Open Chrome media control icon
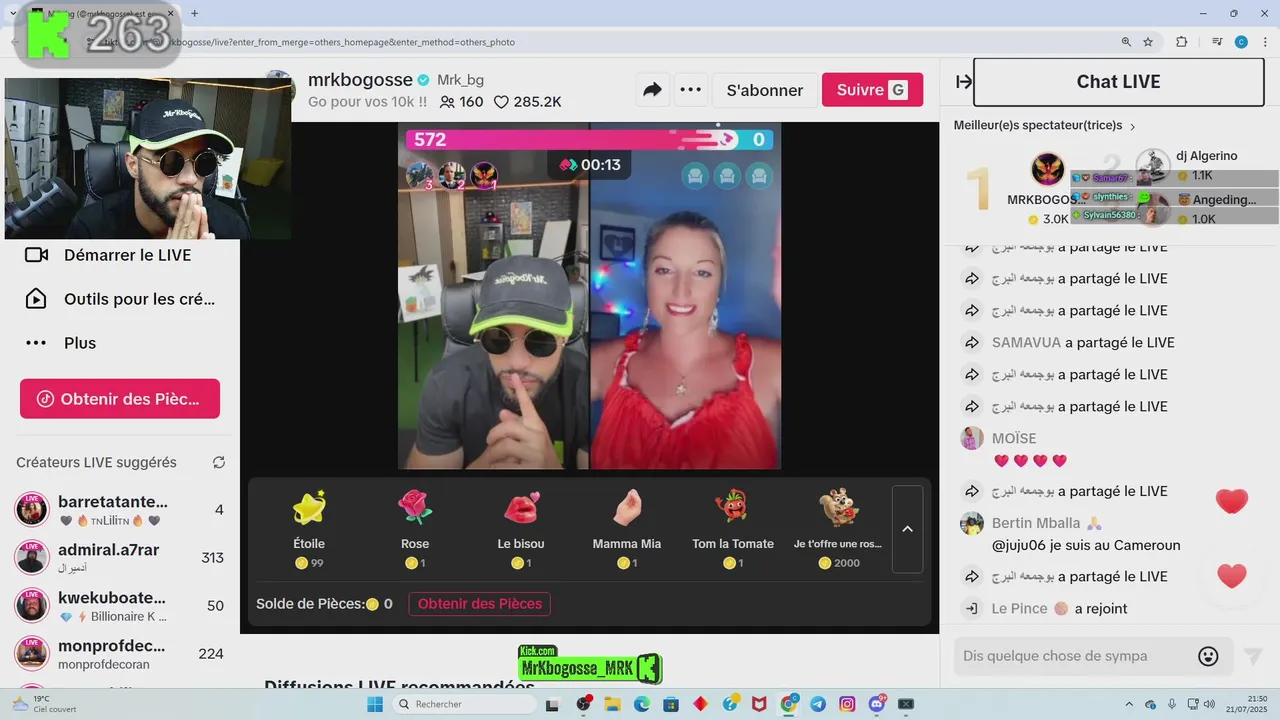This screenshot has height=720, width=1280. (x=1217, y=42)
